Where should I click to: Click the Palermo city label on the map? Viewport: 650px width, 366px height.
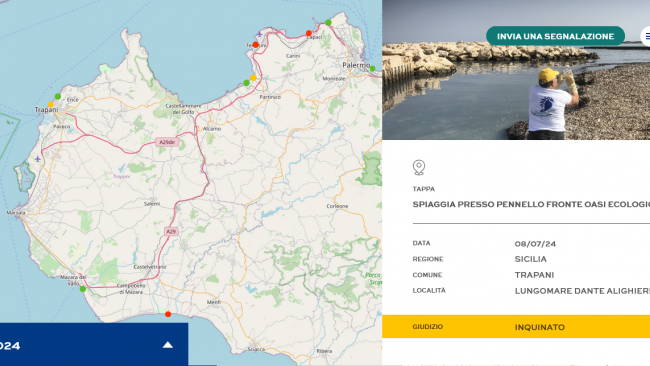click(x=356, y=65)
